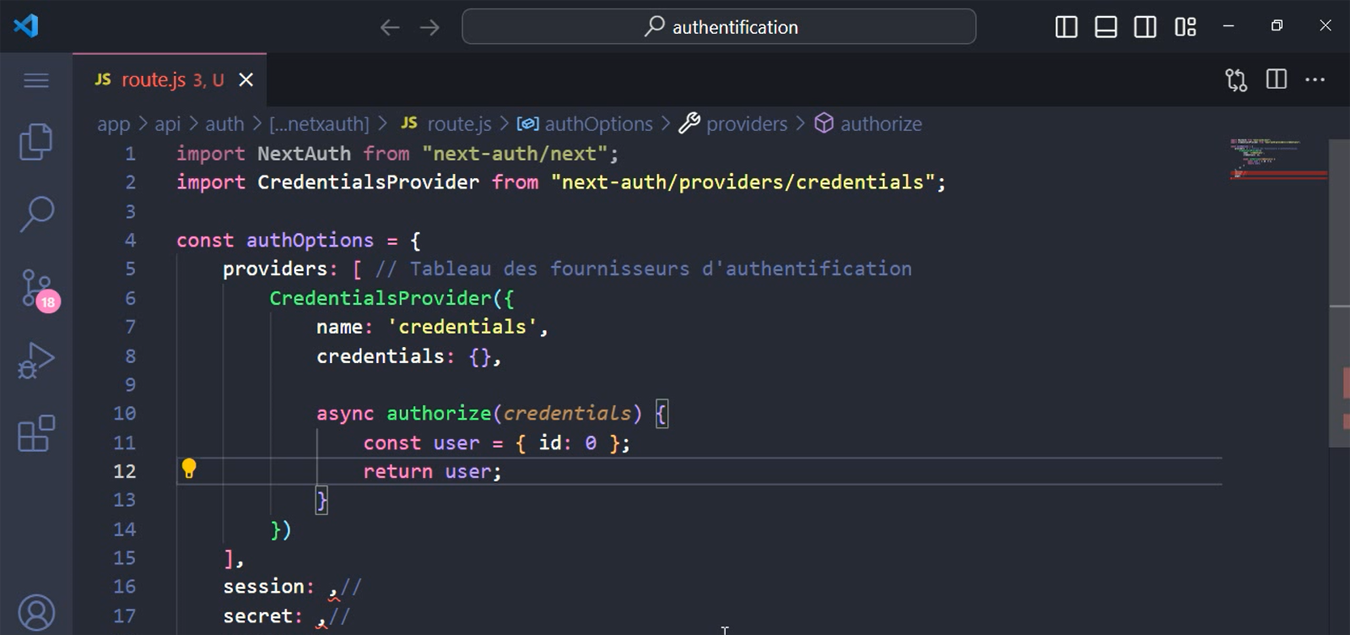The width and height of the screenshot is (1350, 635).
Task: Open the Extensions view
Action: pos(36,432)
